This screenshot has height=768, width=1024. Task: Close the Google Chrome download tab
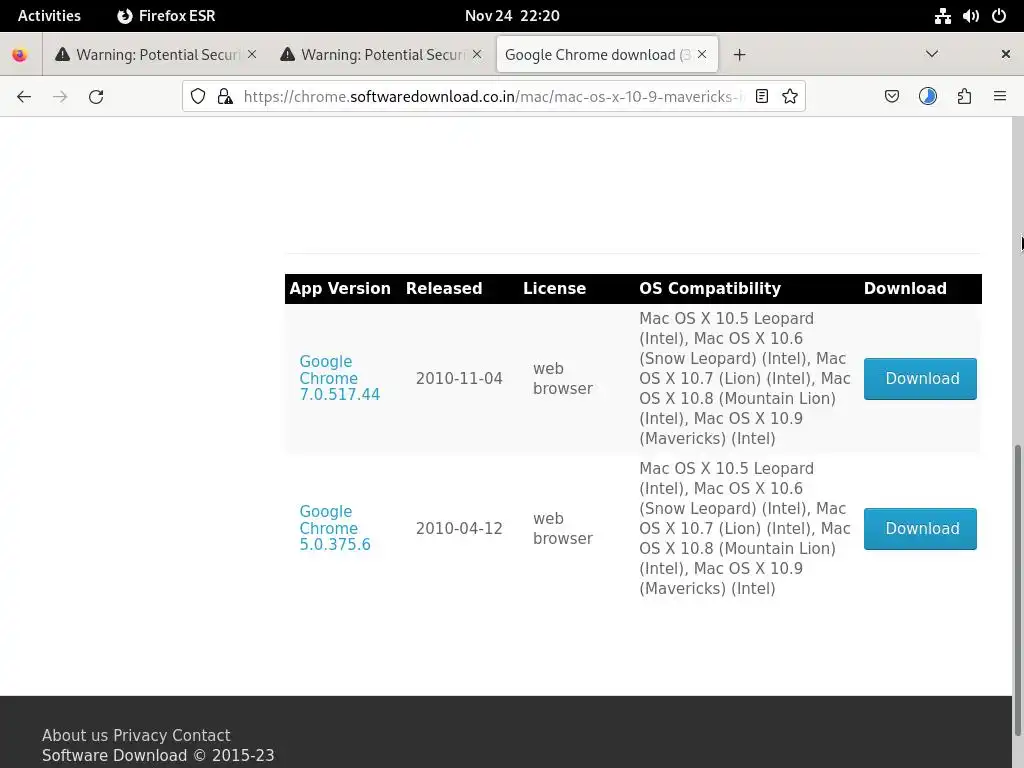pyautogui.click(x=702, y=54)
